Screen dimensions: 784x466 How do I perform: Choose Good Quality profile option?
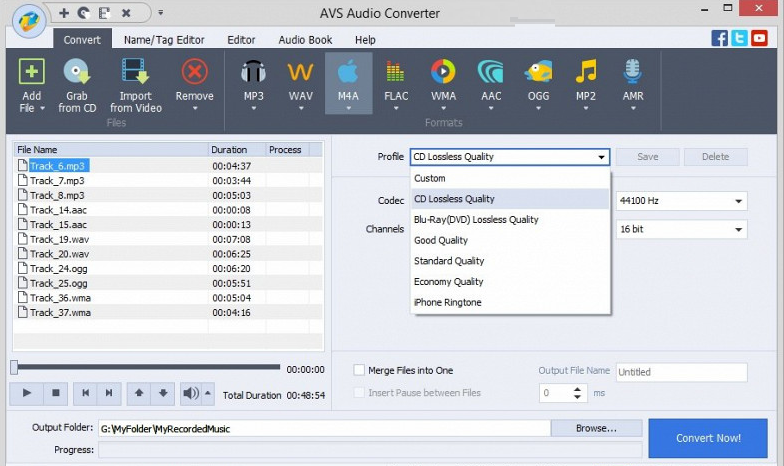(x=510, y=240)
